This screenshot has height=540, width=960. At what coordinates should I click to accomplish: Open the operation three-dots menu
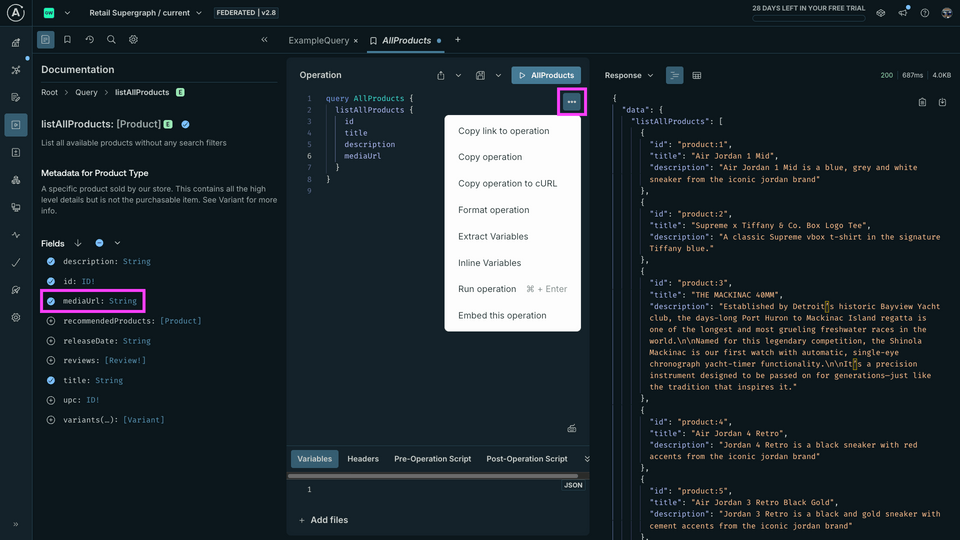pos(572,102)
